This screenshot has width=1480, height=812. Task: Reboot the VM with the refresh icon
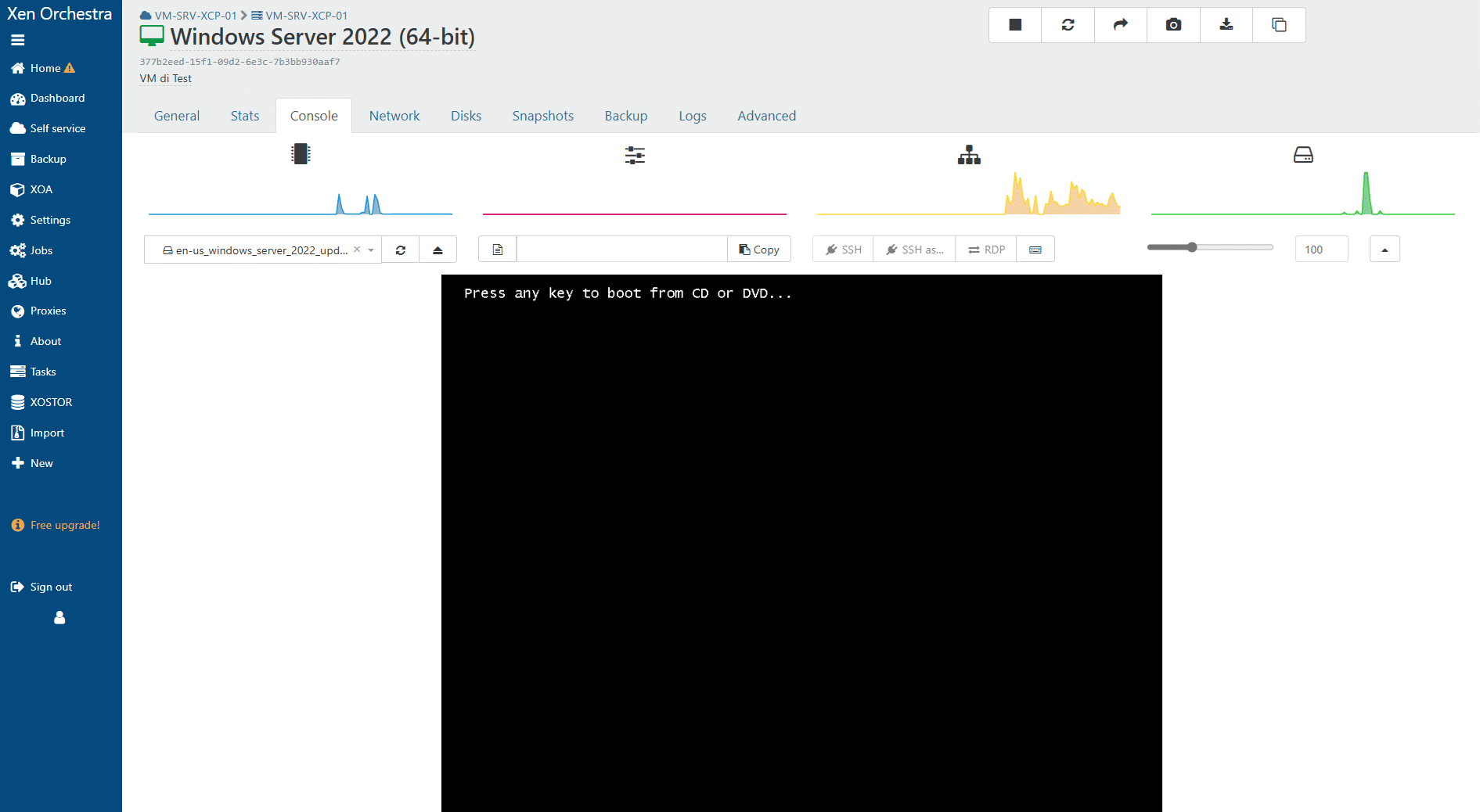click(1068, 25)
